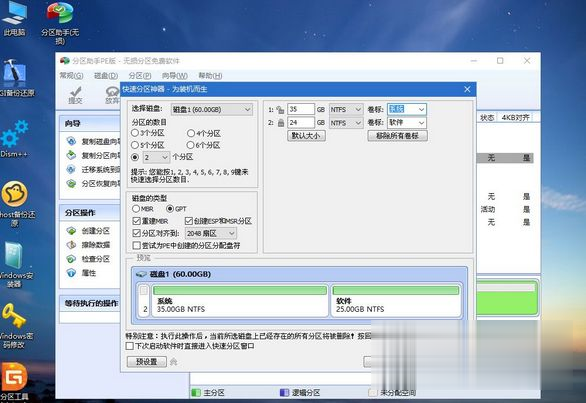
Task: Select the 4个分区 radio button
Action: pyautogui.click(x=191, y=133)
